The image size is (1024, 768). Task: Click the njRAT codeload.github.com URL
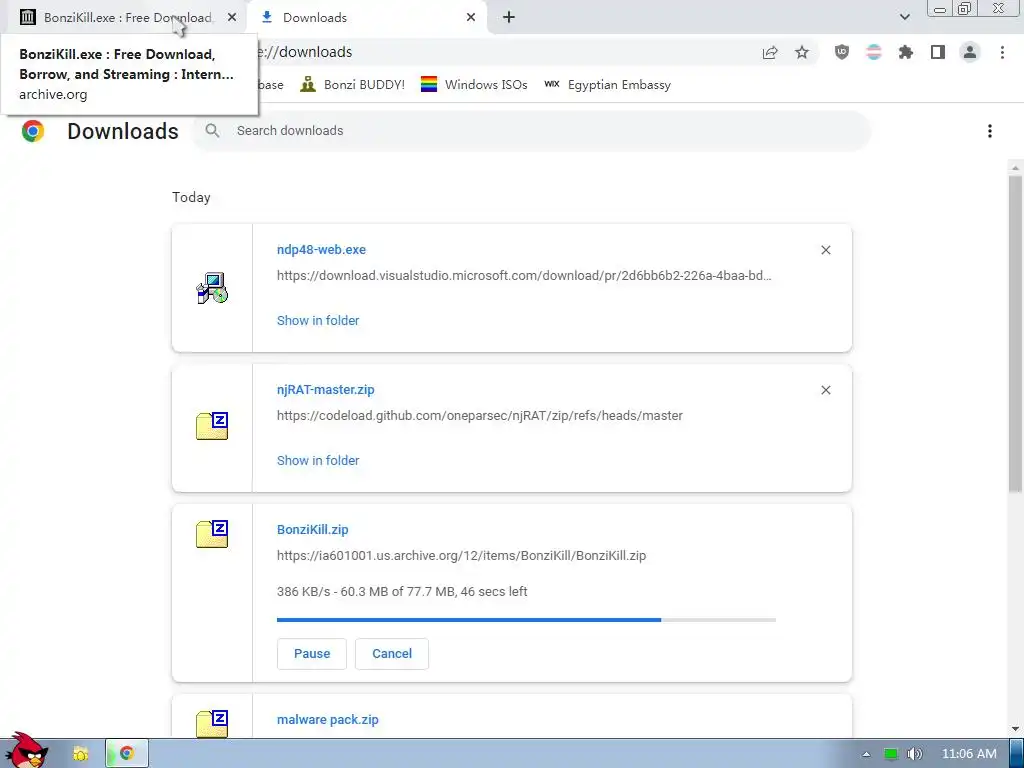click(x=480, y=415)
